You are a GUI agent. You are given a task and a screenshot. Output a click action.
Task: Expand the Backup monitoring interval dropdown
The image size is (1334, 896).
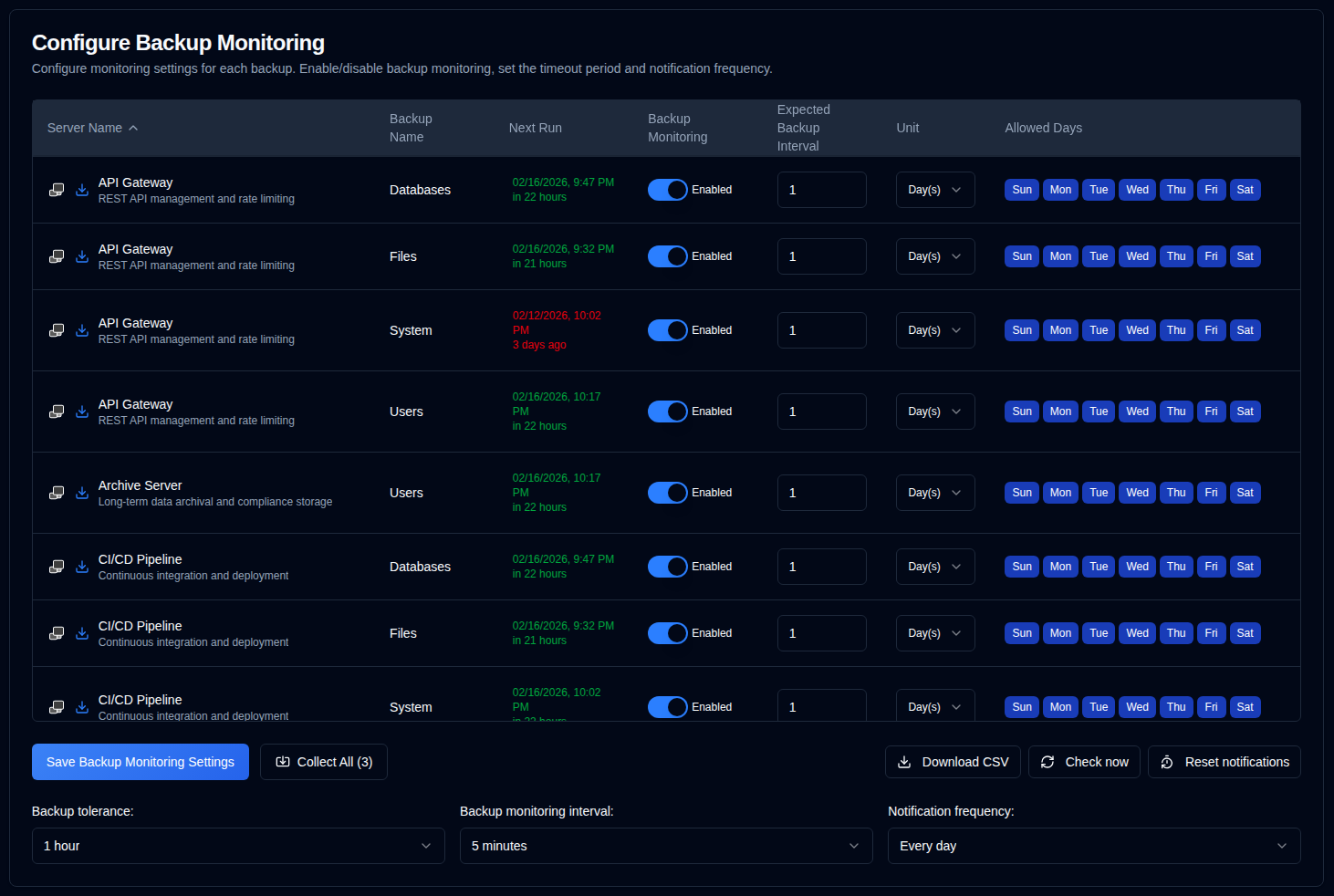[x=665, y=846]
